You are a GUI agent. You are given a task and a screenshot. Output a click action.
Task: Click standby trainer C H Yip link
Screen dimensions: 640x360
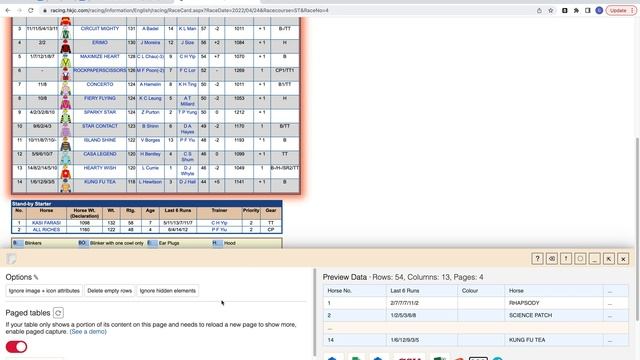(x=219, y=223)
